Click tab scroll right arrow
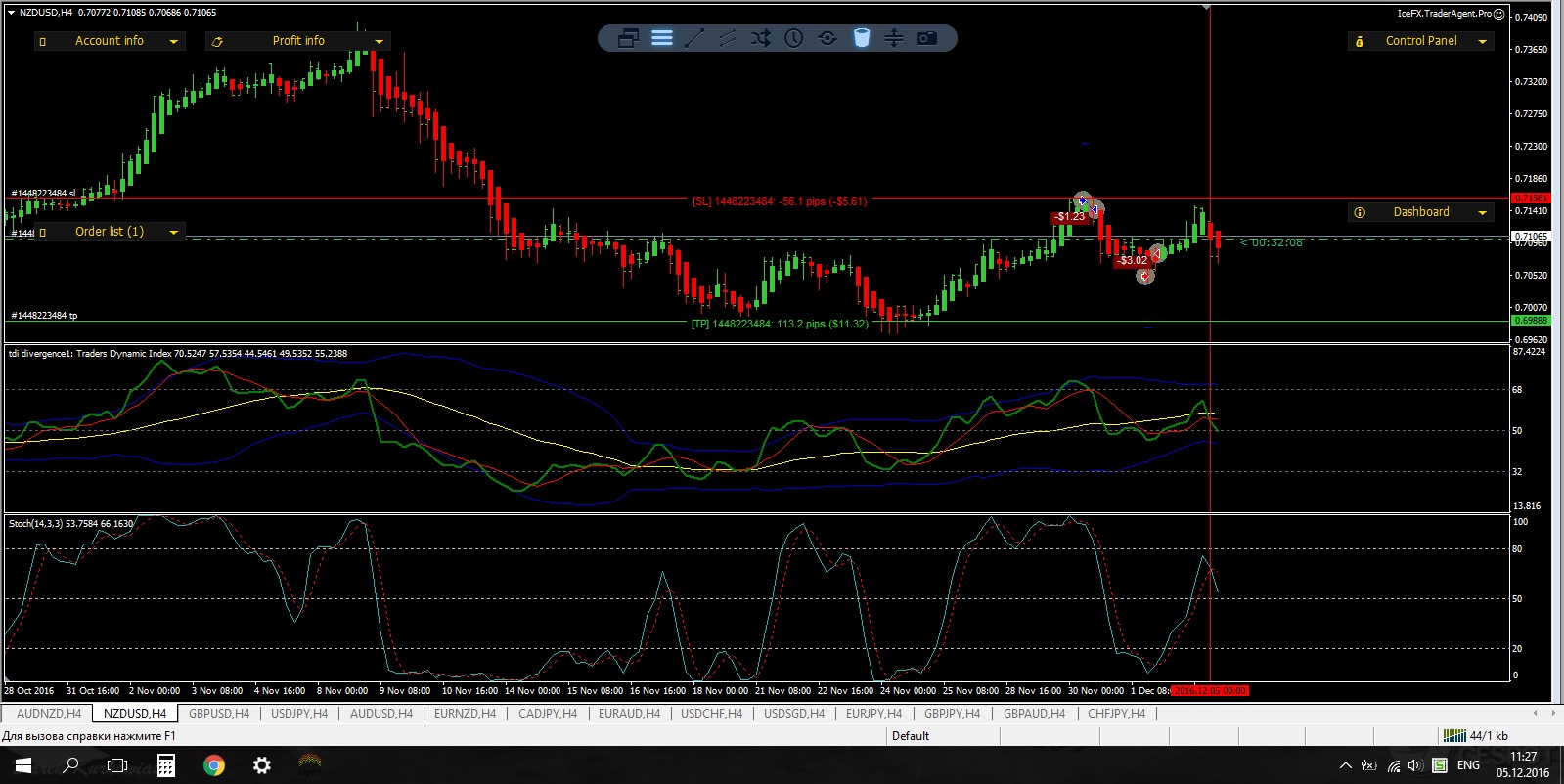1564x784 pixels. coord(1553,713)
